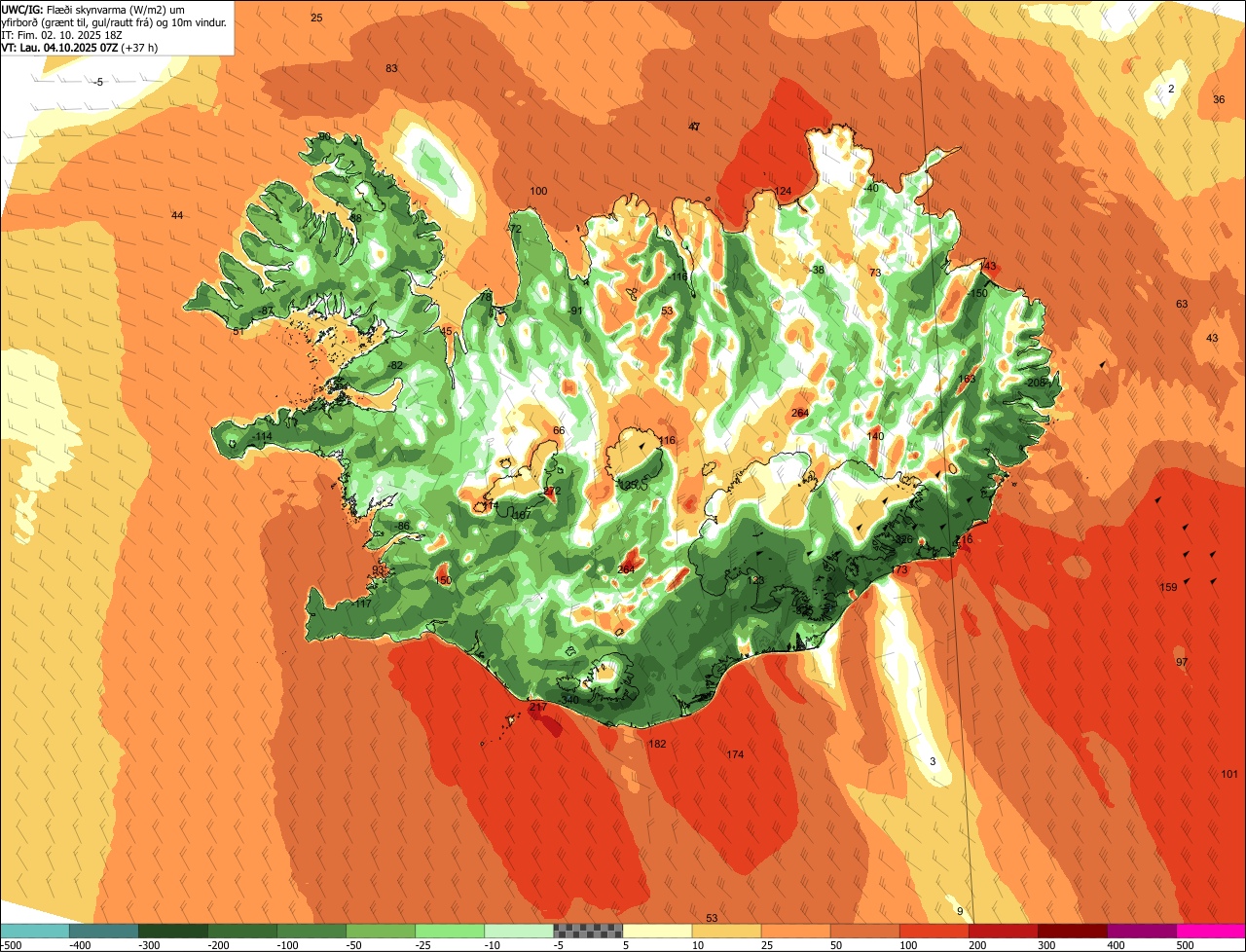The width and height of the screenshot is (1246, 952).
Task: Click the map value 36
Action: pos(1219,99)
